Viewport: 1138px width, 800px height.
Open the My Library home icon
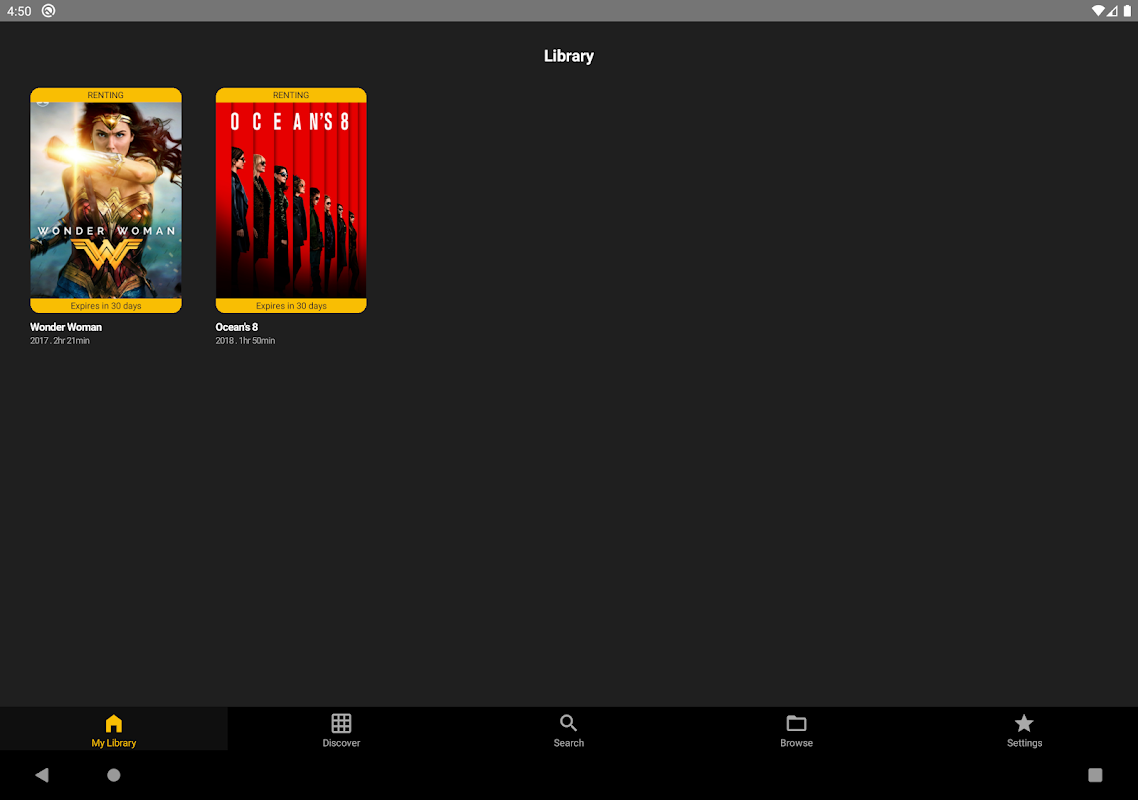[114, 723]
